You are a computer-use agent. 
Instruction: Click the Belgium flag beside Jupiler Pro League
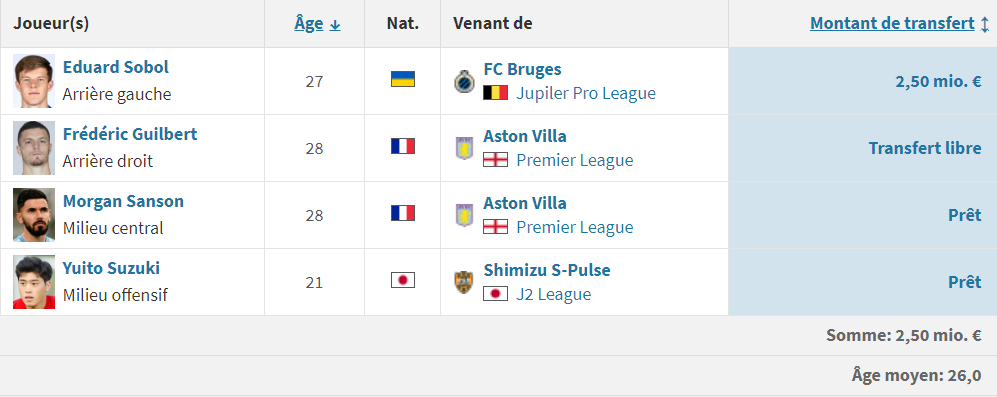coord(495,93)
